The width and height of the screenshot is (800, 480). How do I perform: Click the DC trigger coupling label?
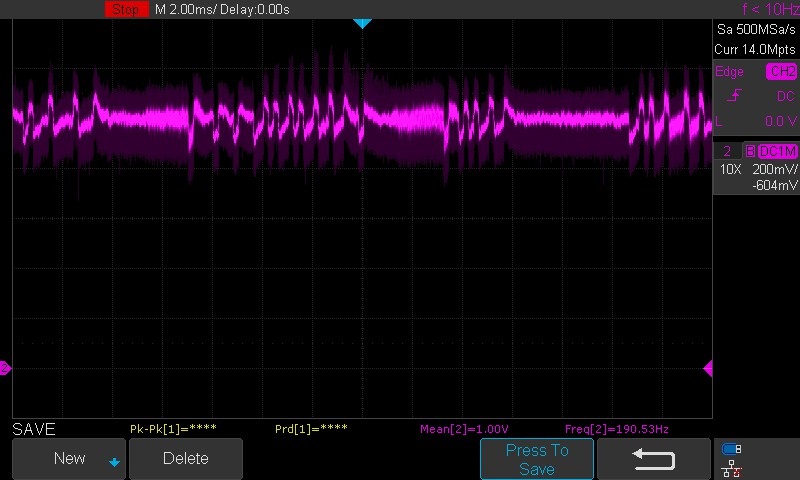point(785,96)
